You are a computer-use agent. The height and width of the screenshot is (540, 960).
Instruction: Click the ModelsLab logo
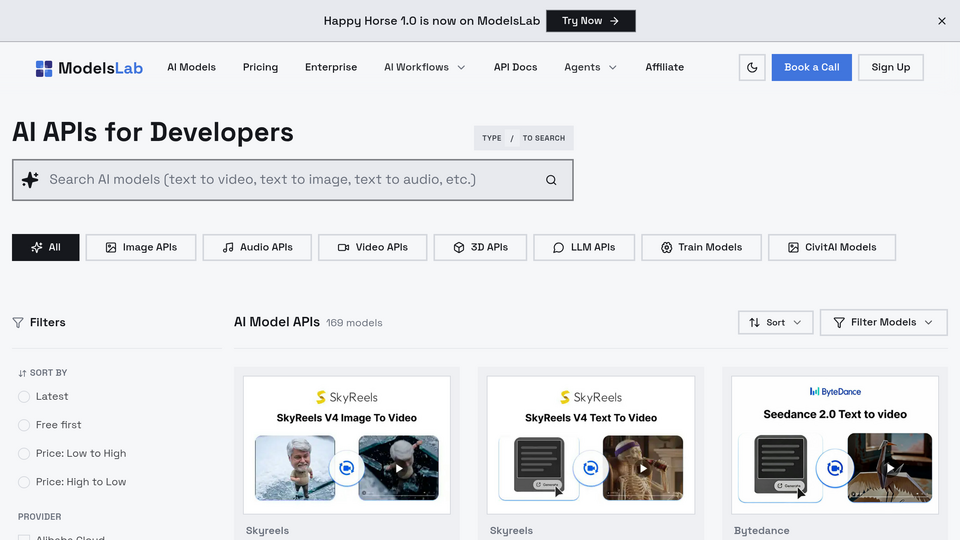[x=89, y=68]
